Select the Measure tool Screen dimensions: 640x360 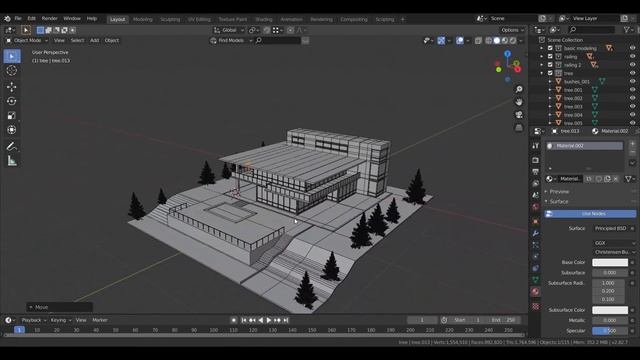tap(12, 161)
